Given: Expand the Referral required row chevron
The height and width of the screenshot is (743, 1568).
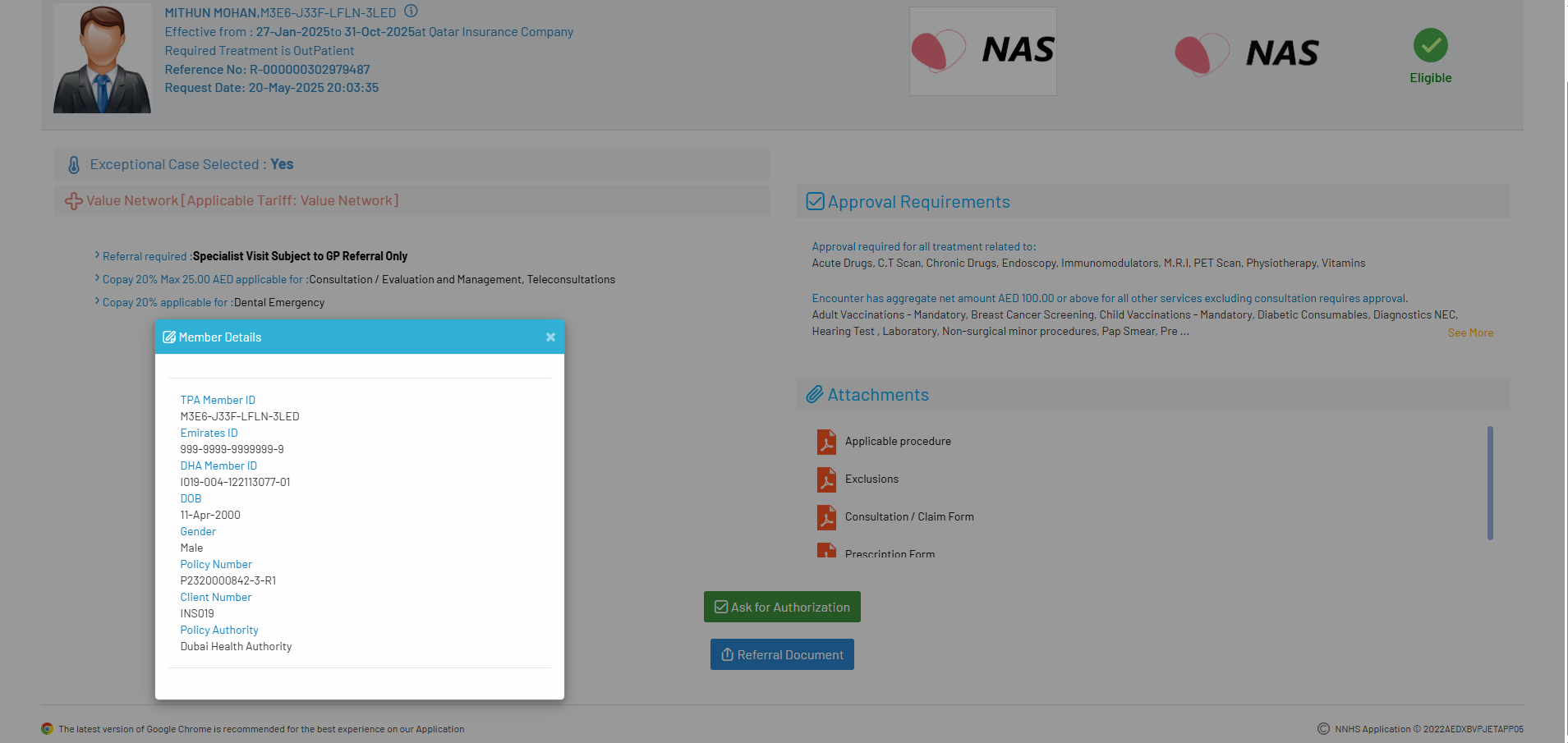Looking at the screenshot, I should tap(97, 255).
